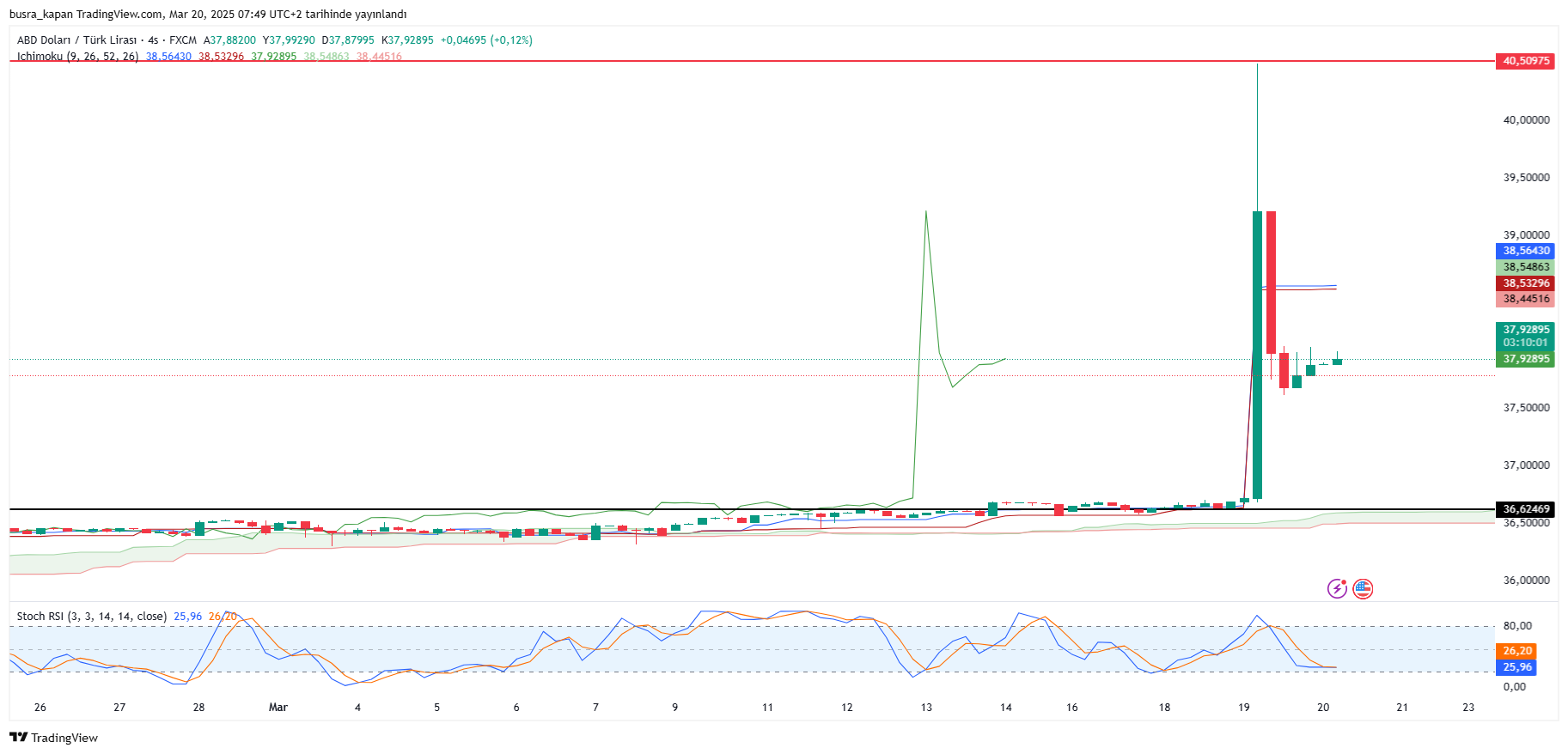Click the faded 38,44516 Ichimoku legend value
Image resolution: width=1568 pixels, height=754 pixels.
379,57
